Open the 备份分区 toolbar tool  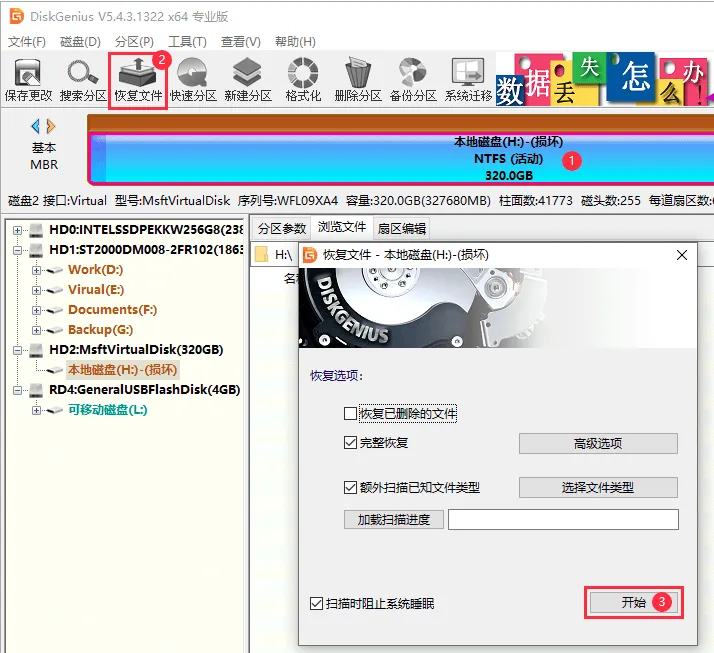(413, 80)
